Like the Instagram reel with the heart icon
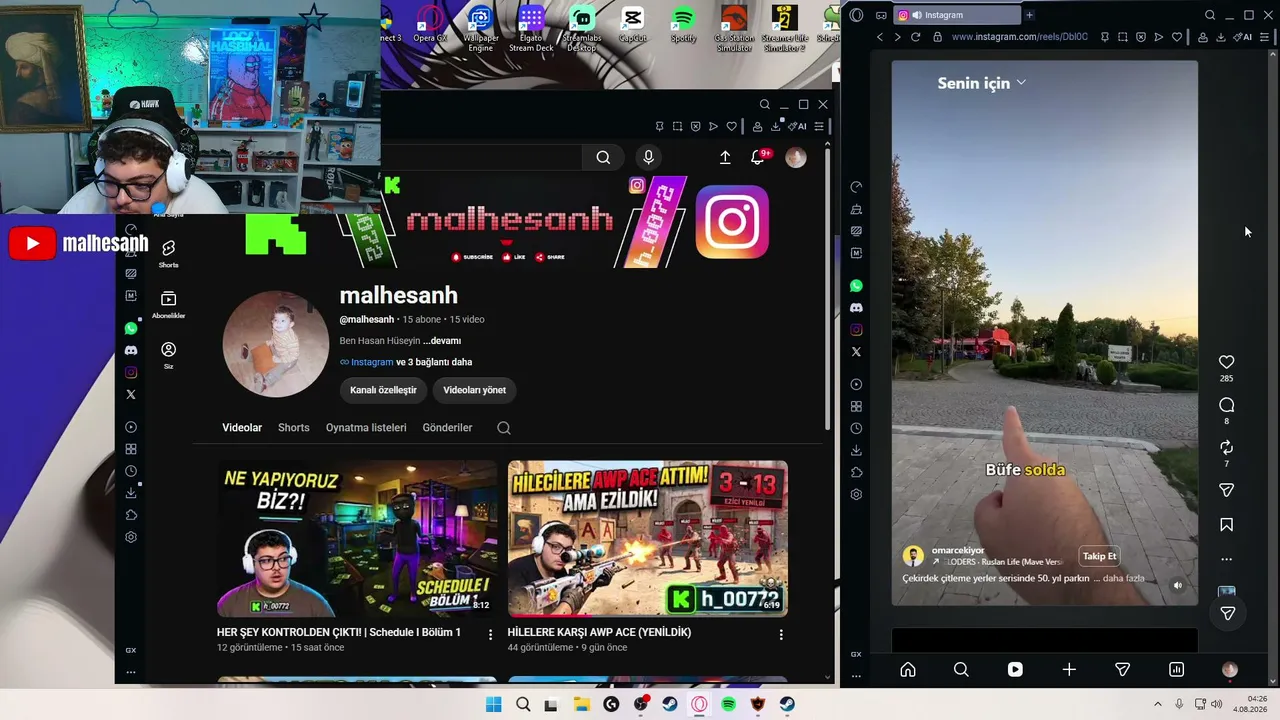The height and width of the screenshot is (720, 1280). (1226, 362)
